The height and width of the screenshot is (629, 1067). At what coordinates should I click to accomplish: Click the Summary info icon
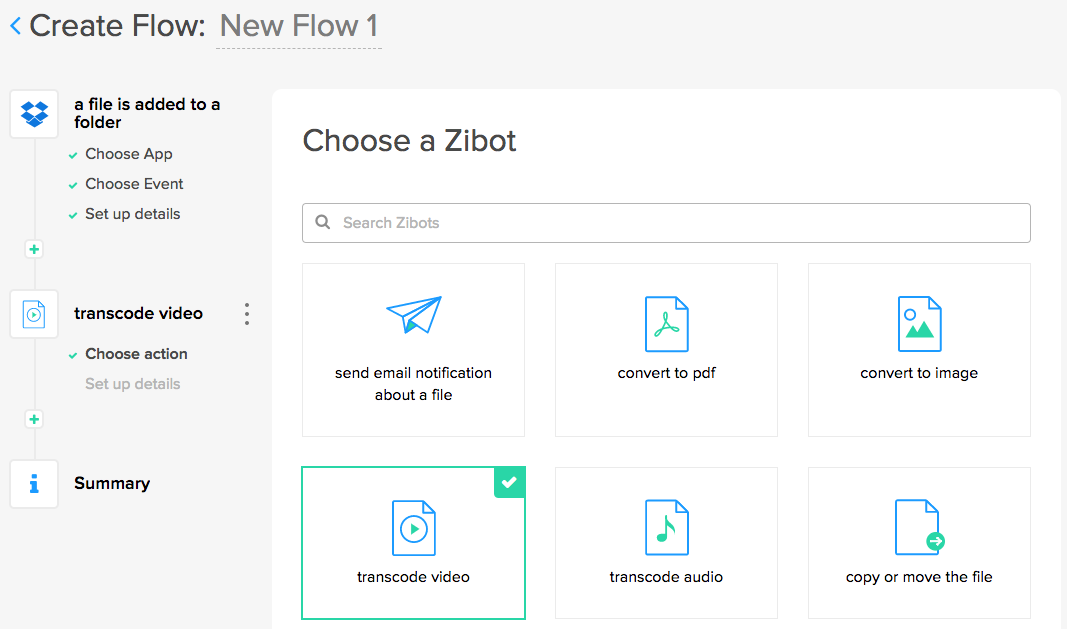click(34, 484)
